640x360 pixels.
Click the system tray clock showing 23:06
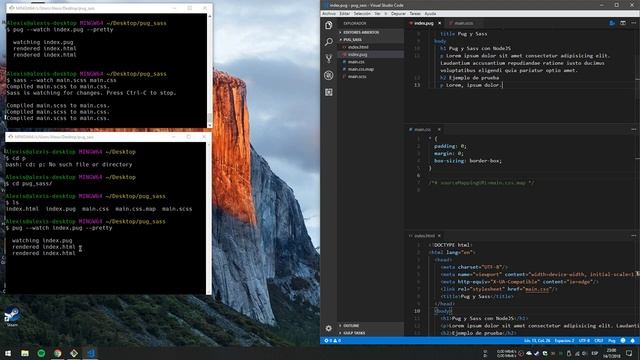[611, 353]
